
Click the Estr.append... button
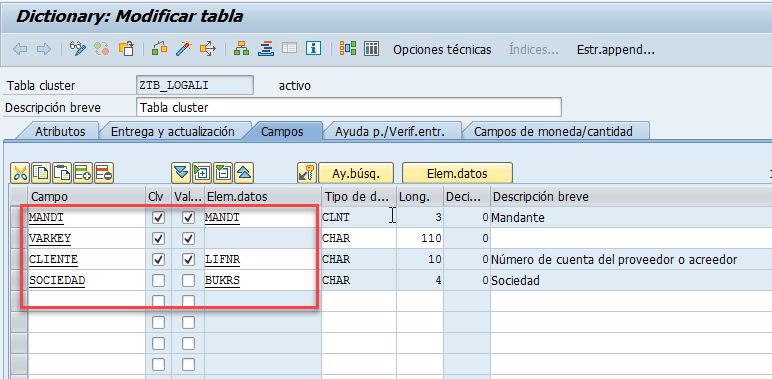click(x=615, y=49)
